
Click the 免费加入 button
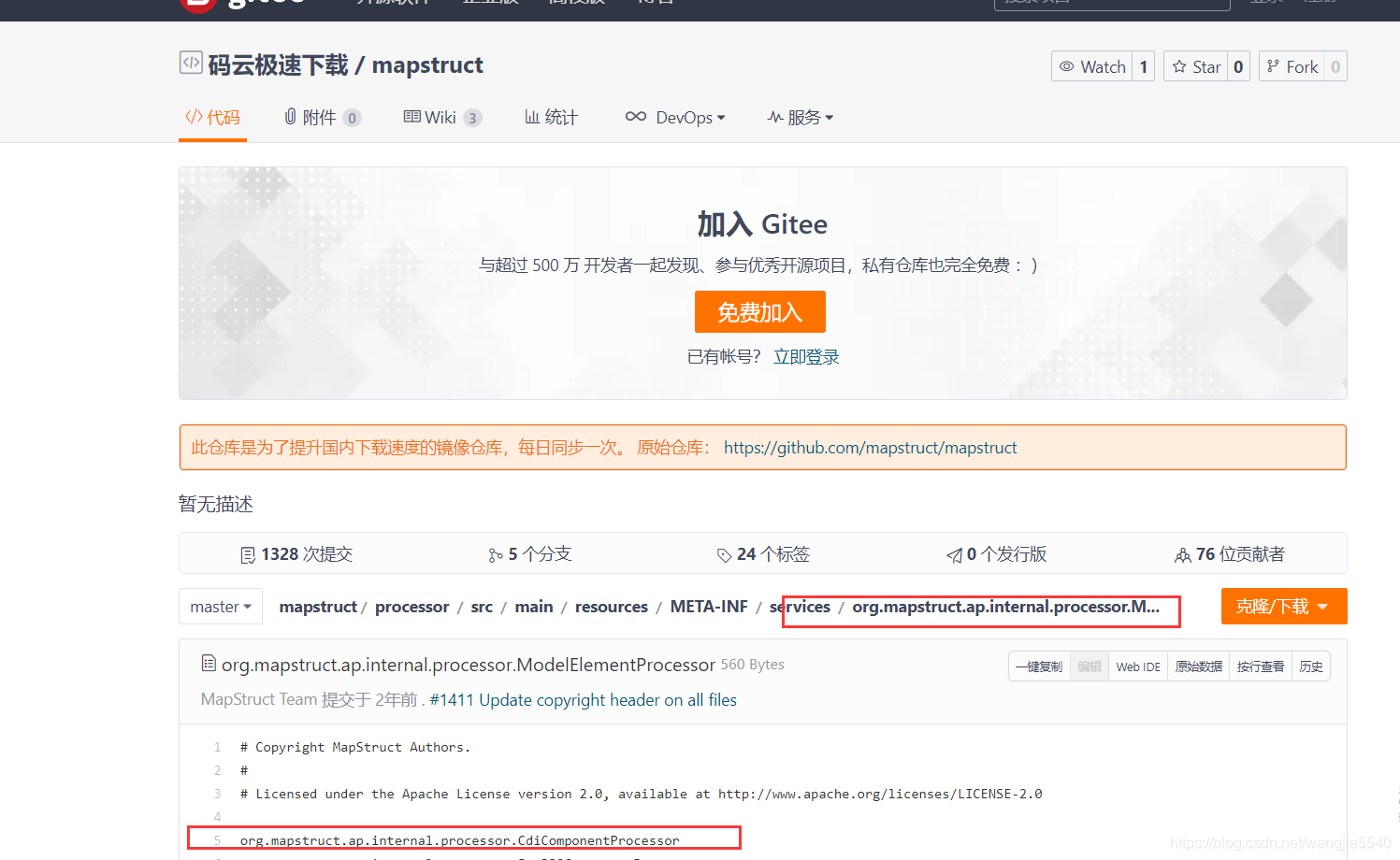click(x=759, y=311)
